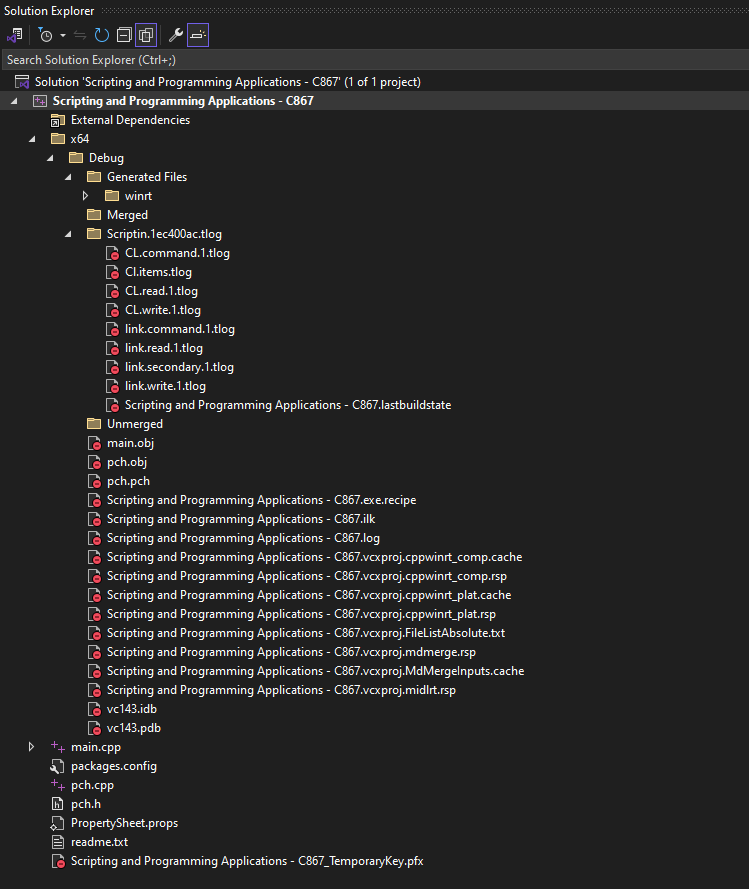
Task: Select the Merged folder icon
Action: (94, 215)
